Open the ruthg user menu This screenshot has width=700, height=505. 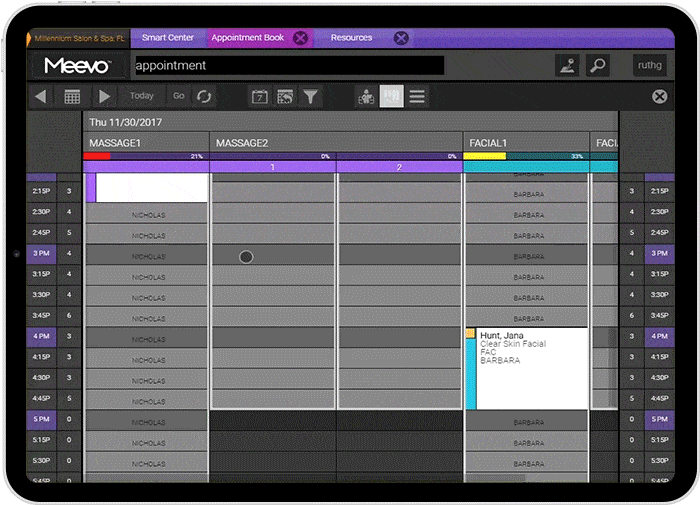[649, 65]
